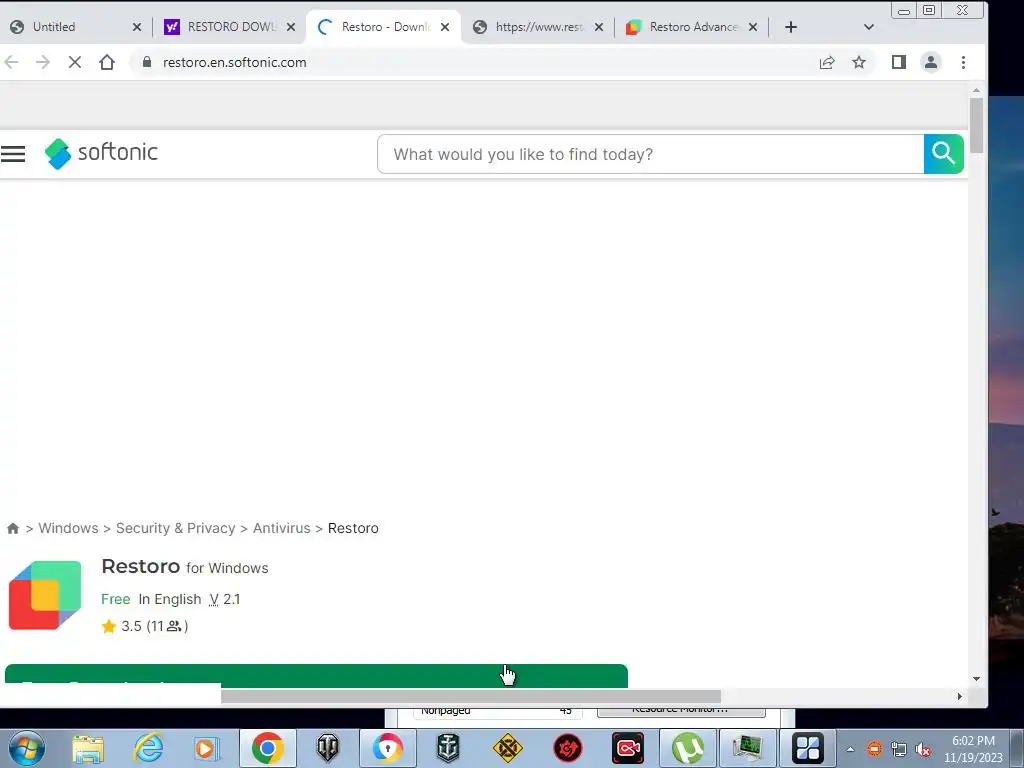Go forward in browser history

point(43,62)
